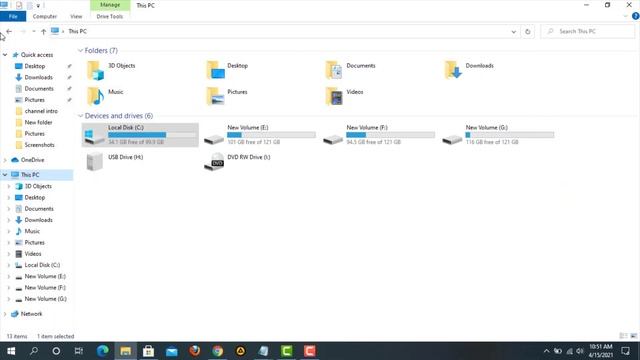Click This PC in address bar
640x360 pixels.
tap(77, 31)
